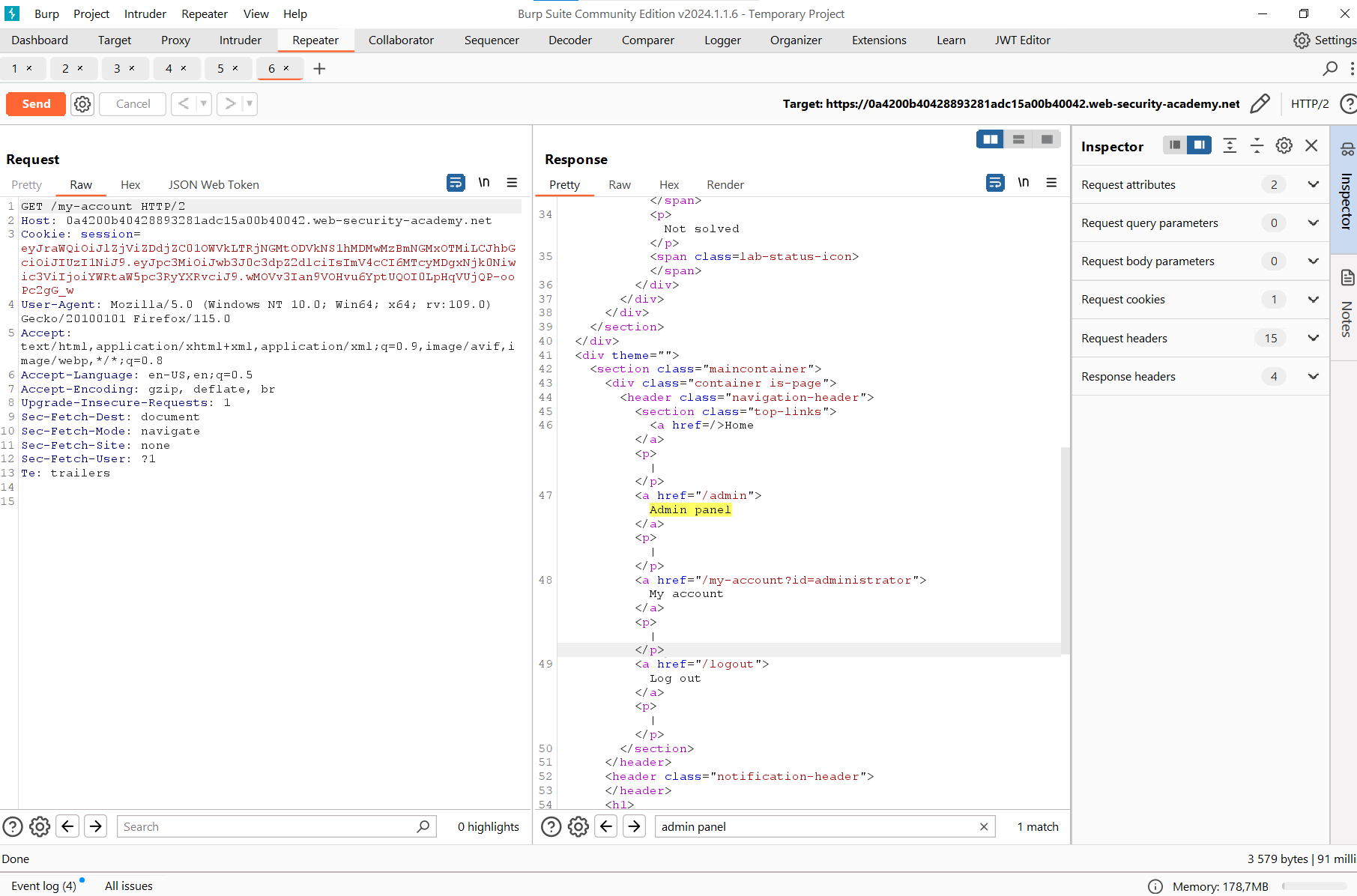
Task: Jump to previous Request search match
Action: tap(67, 826)
